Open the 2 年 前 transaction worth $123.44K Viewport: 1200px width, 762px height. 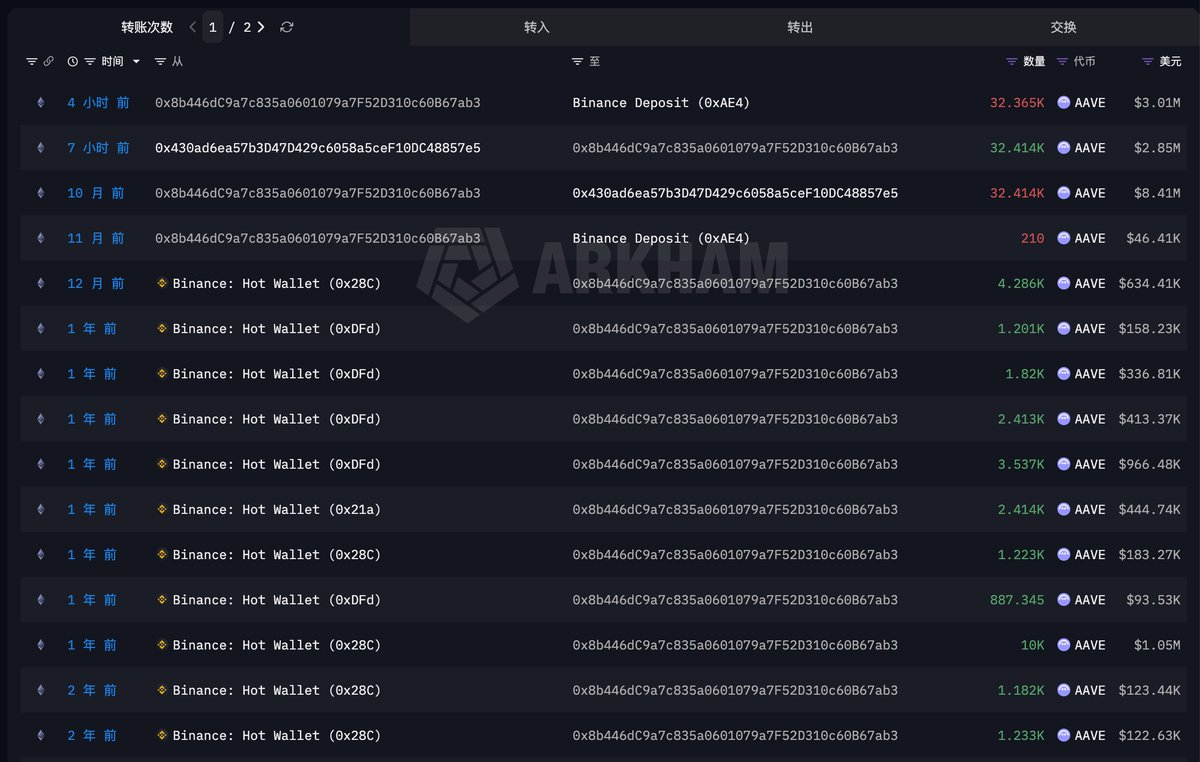pos(92,690)
